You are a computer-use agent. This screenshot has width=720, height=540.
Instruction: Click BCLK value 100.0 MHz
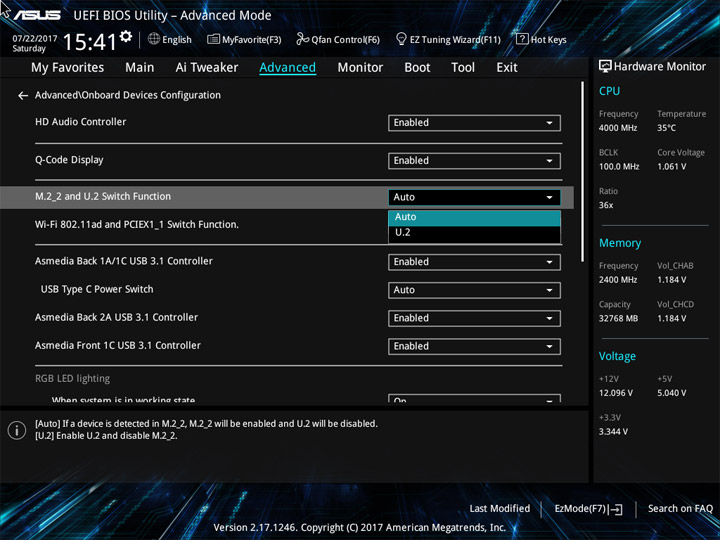click(619, 167)
